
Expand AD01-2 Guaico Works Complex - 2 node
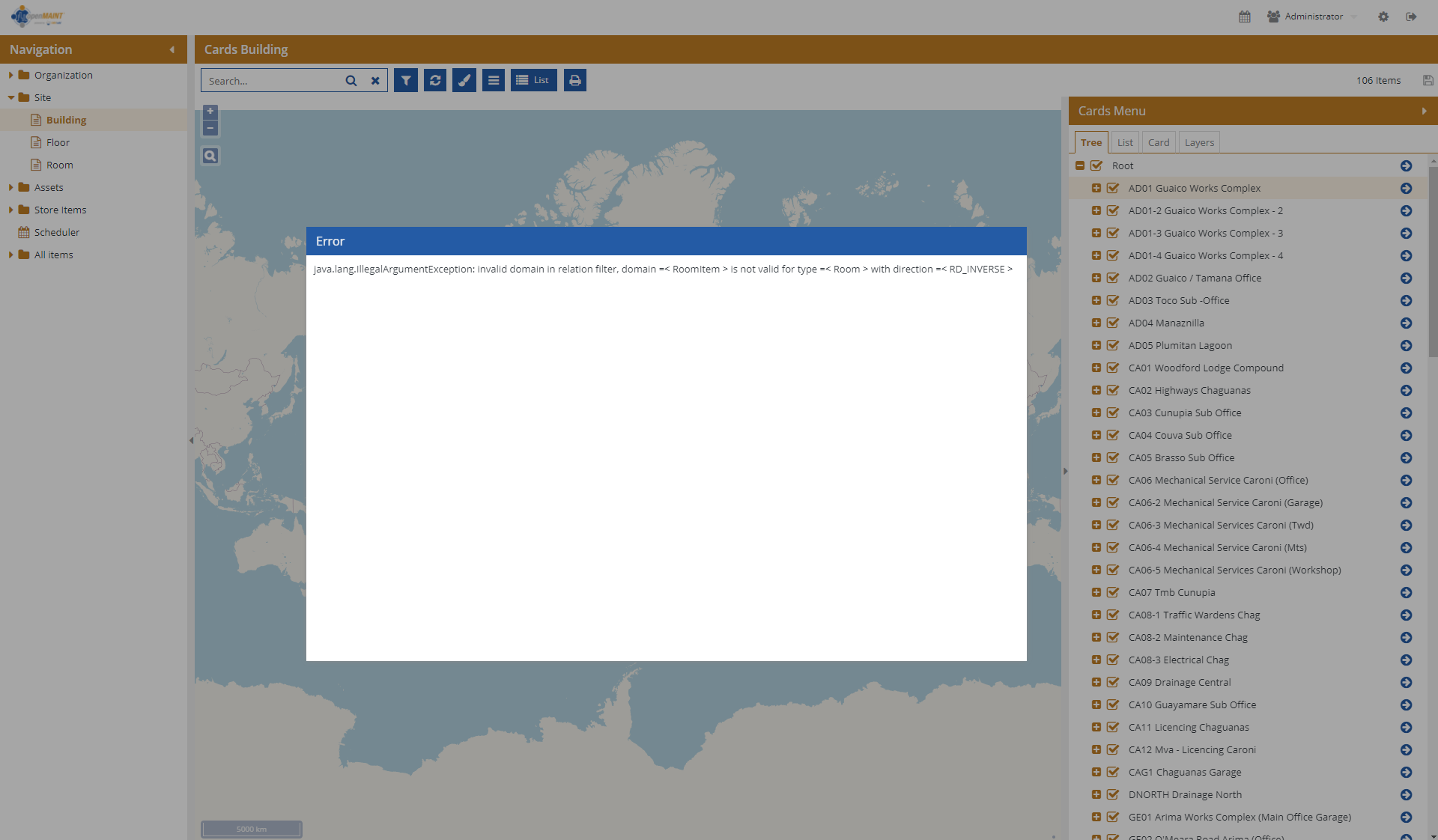tap(1096, 210)
